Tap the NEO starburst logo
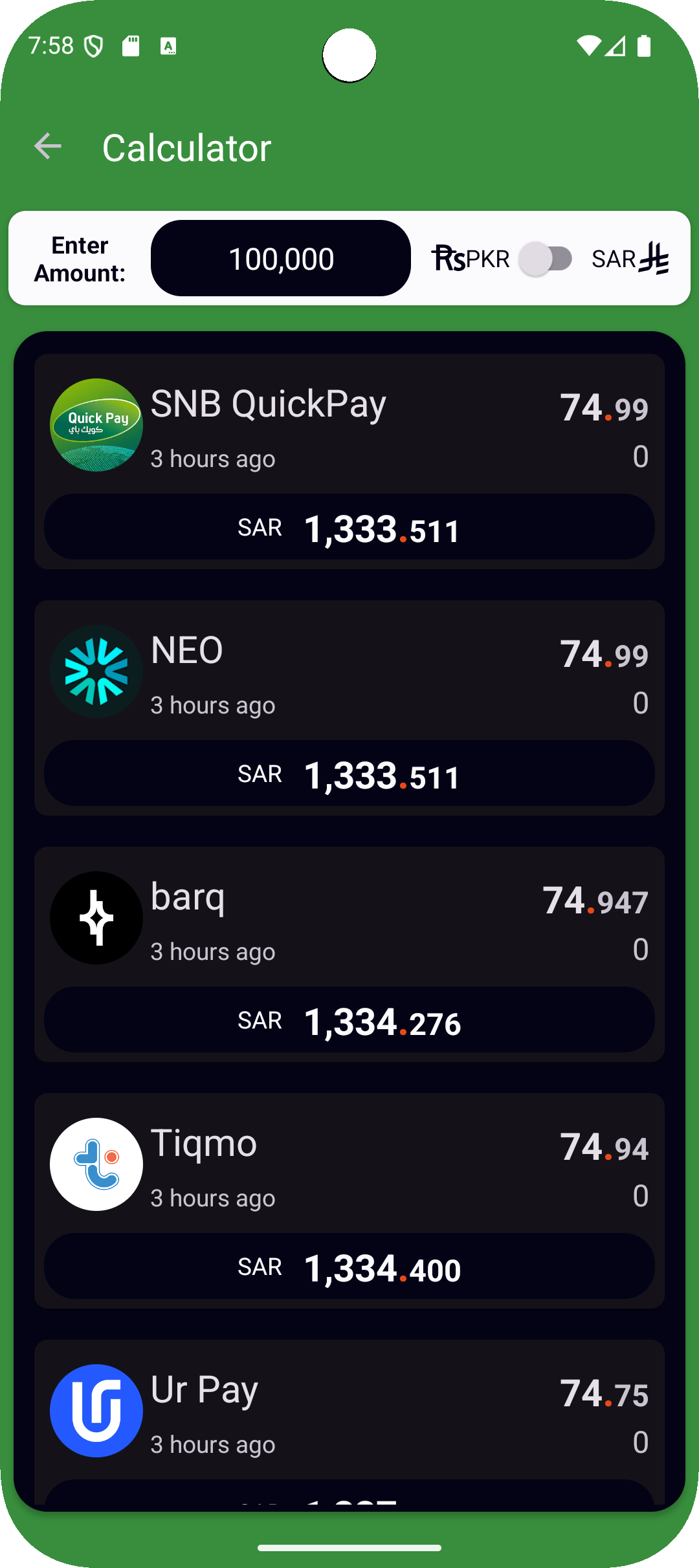This screenshot has width=699, height=1568. click(x=96, y=671)
